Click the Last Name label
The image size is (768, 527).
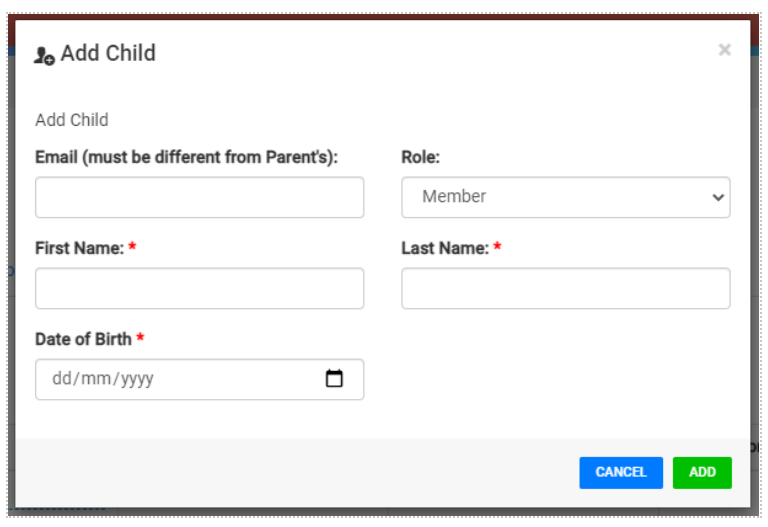(445, 248)
